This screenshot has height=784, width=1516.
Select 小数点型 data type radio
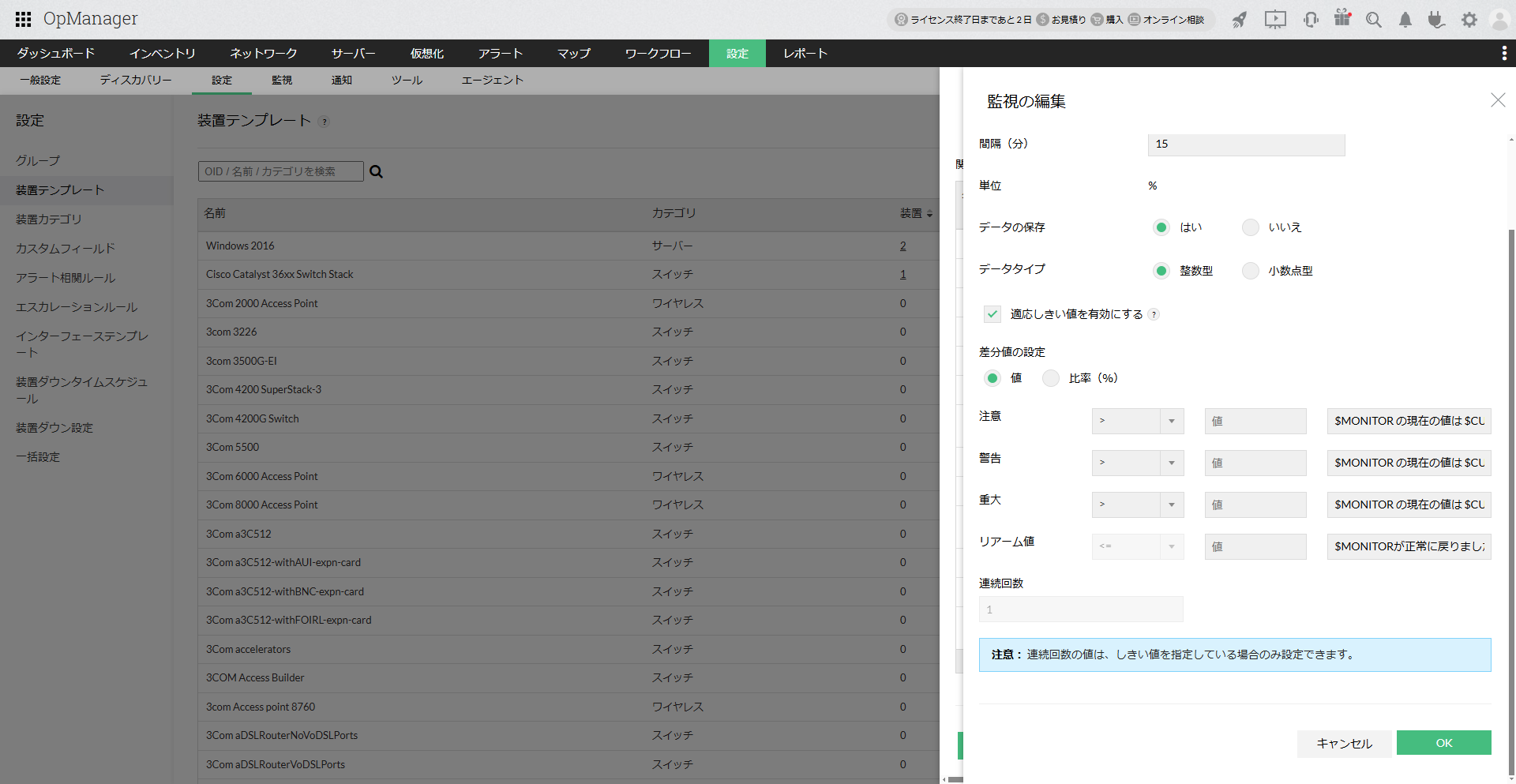pos(1251,271)
